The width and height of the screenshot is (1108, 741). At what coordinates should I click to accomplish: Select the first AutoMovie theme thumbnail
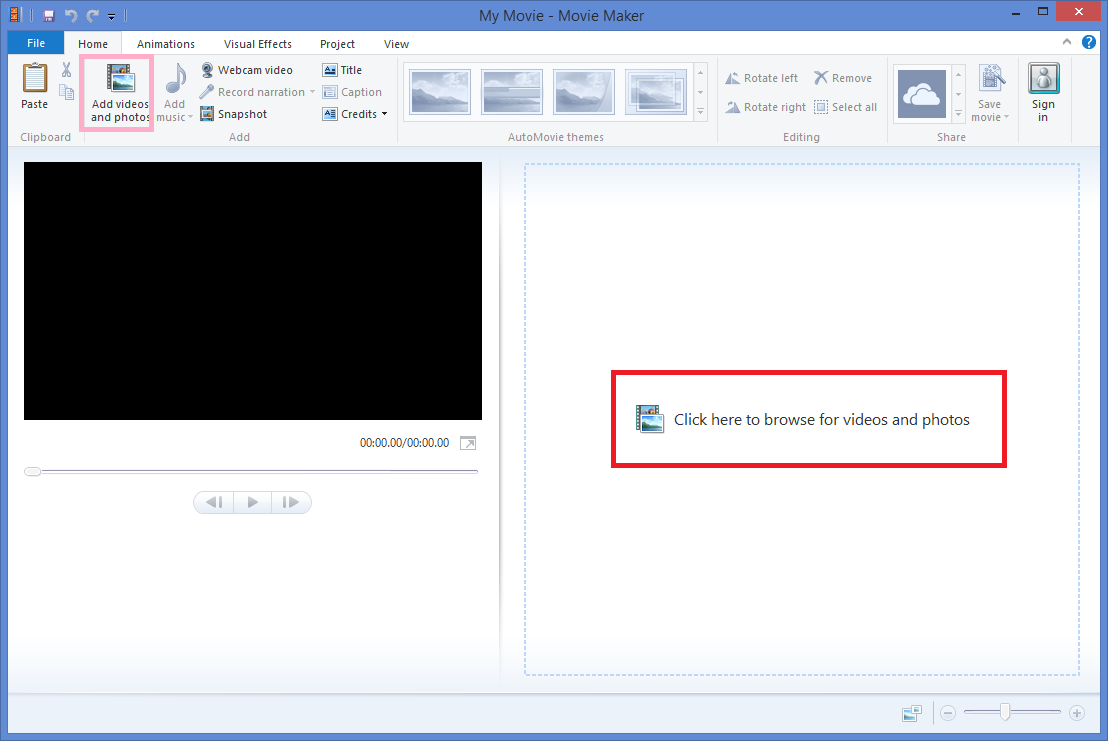click(x=440, y=92)
